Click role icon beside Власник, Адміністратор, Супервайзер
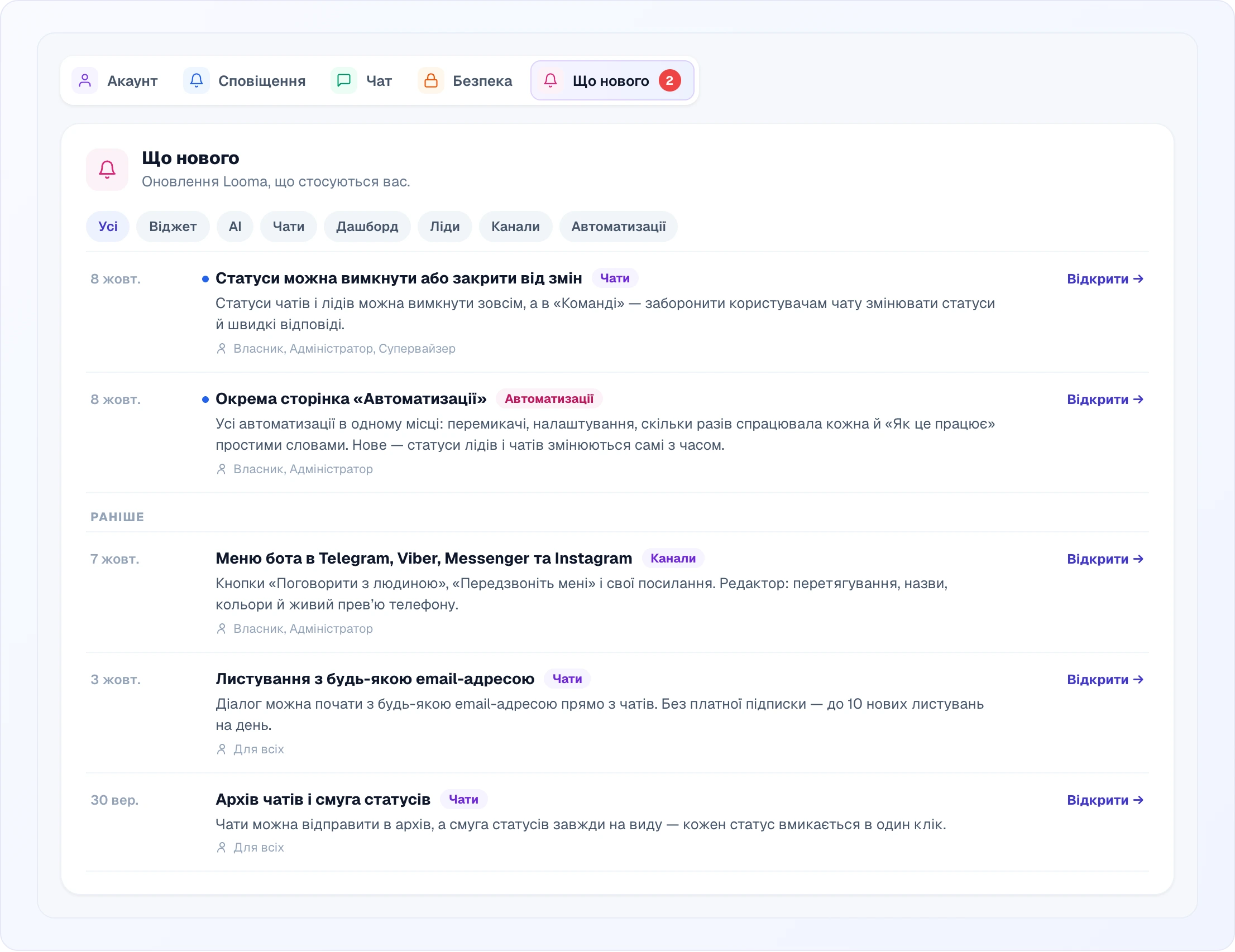Viewport: 1235px width, 952px height. point(222,349)
